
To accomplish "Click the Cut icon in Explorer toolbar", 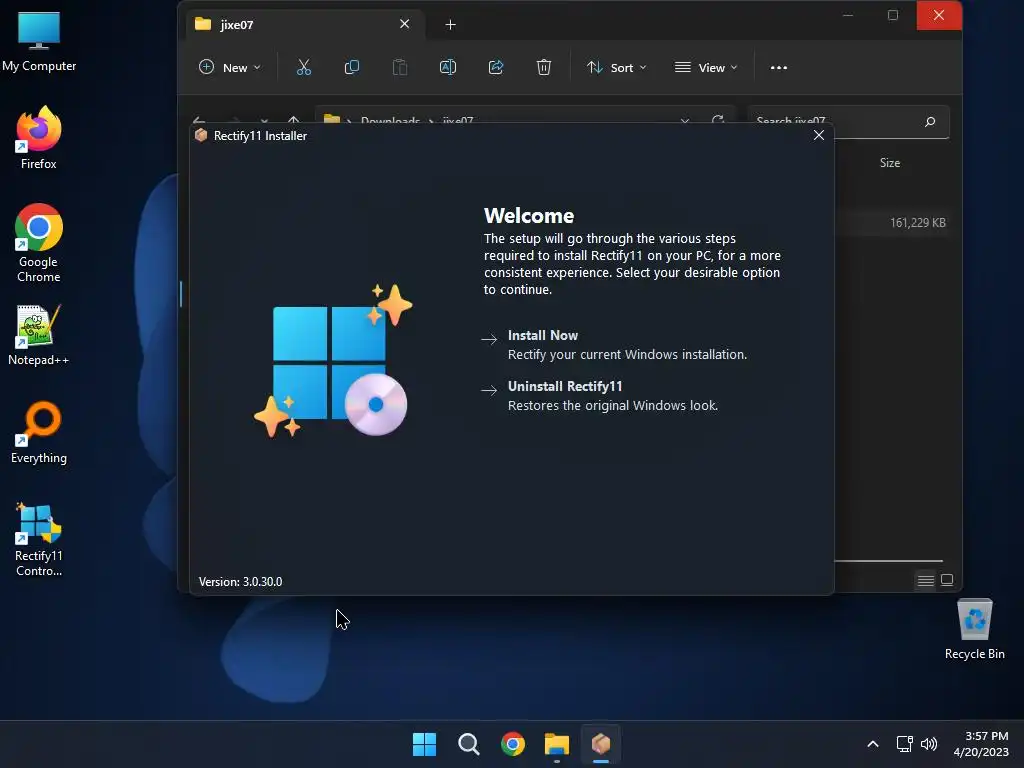I will 304,67.
